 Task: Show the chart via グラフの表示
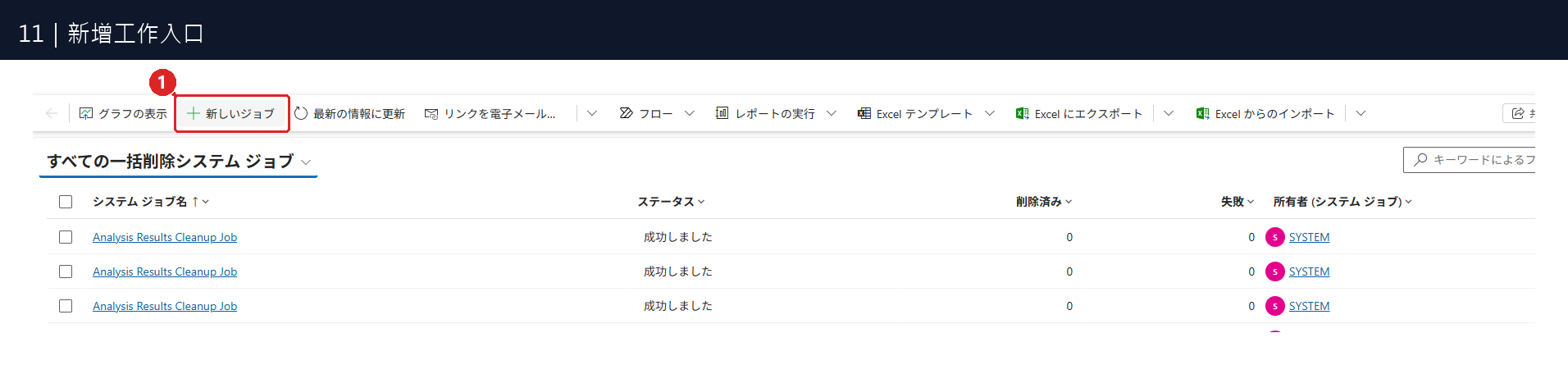pos(123,113)
